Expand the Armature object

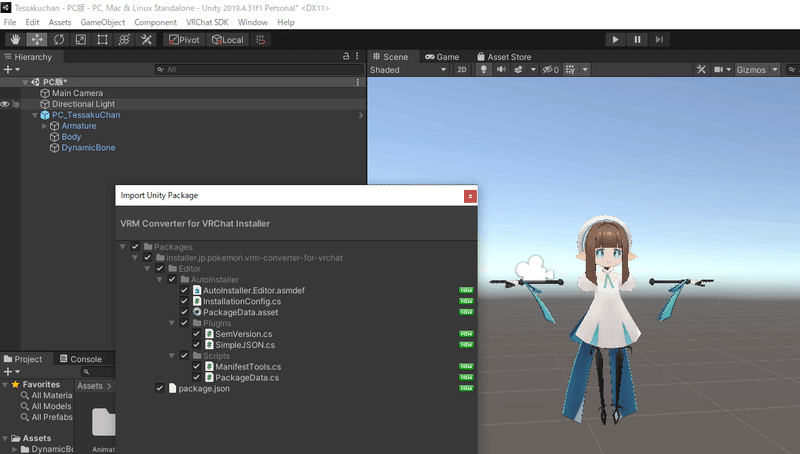pyautogui.click(x=44, y=126)
